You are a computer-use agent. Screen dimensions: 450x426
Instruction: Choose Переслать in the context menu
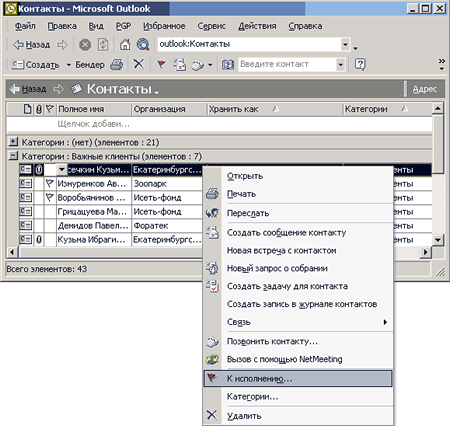tap(298, 213)
